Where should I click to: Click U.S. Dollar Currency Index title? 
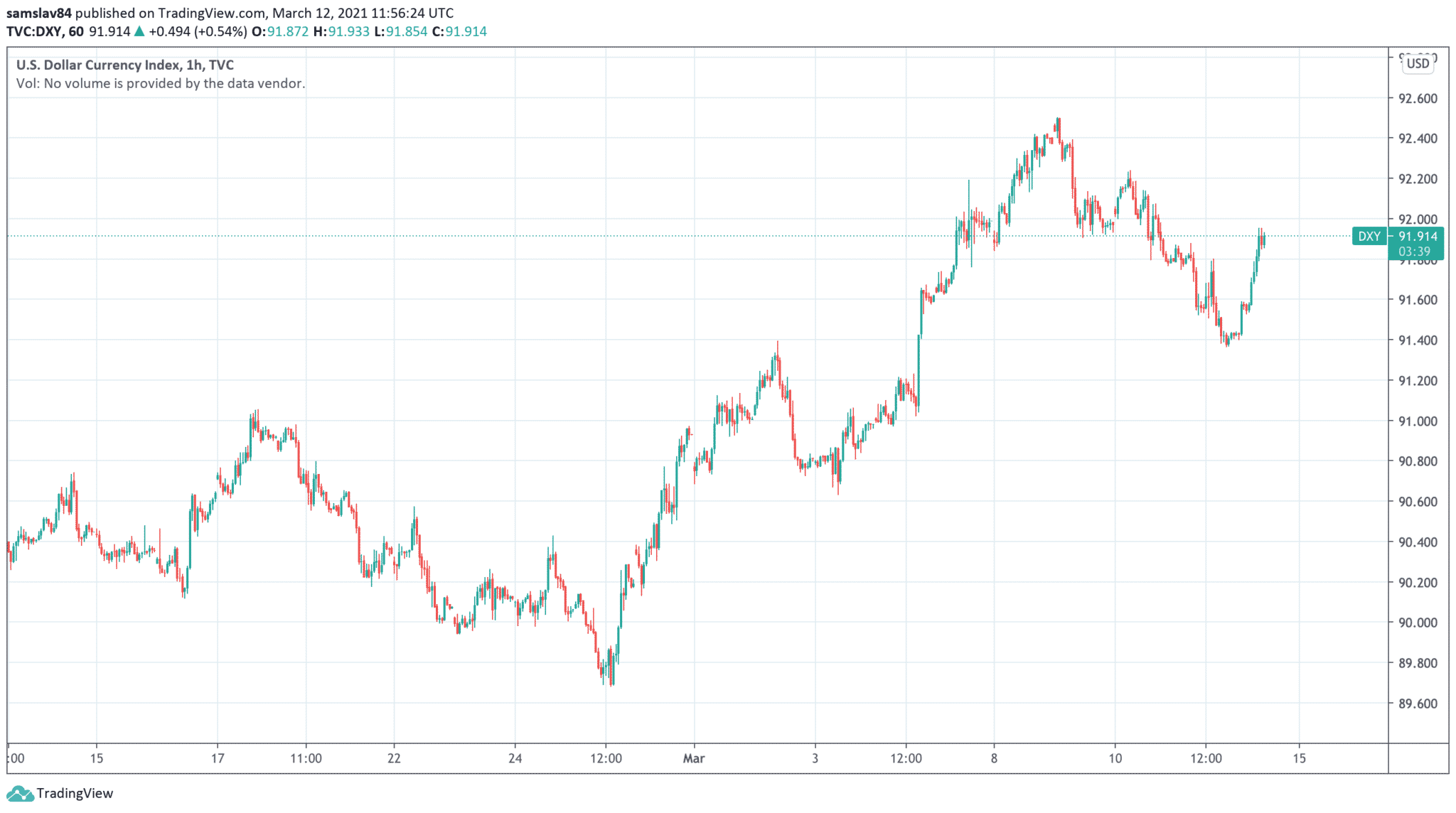pyautogui.click(x=98, y=65)
